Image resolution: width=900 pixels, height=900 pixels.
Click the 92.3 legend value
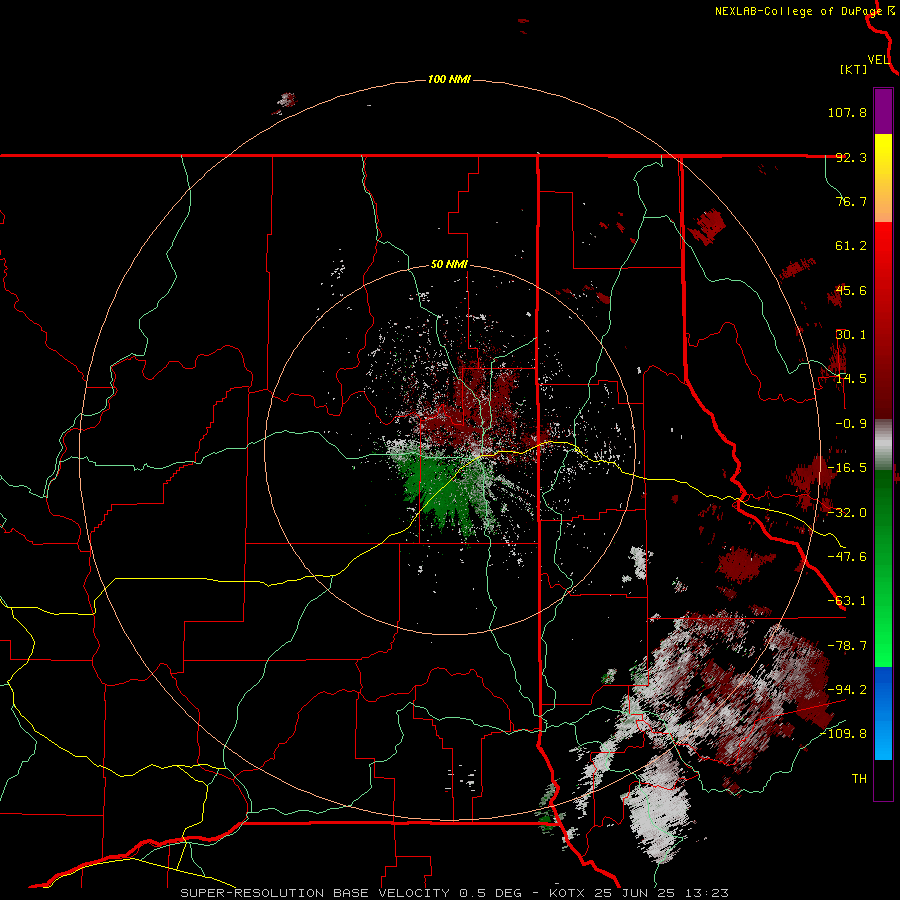point(851,157)
